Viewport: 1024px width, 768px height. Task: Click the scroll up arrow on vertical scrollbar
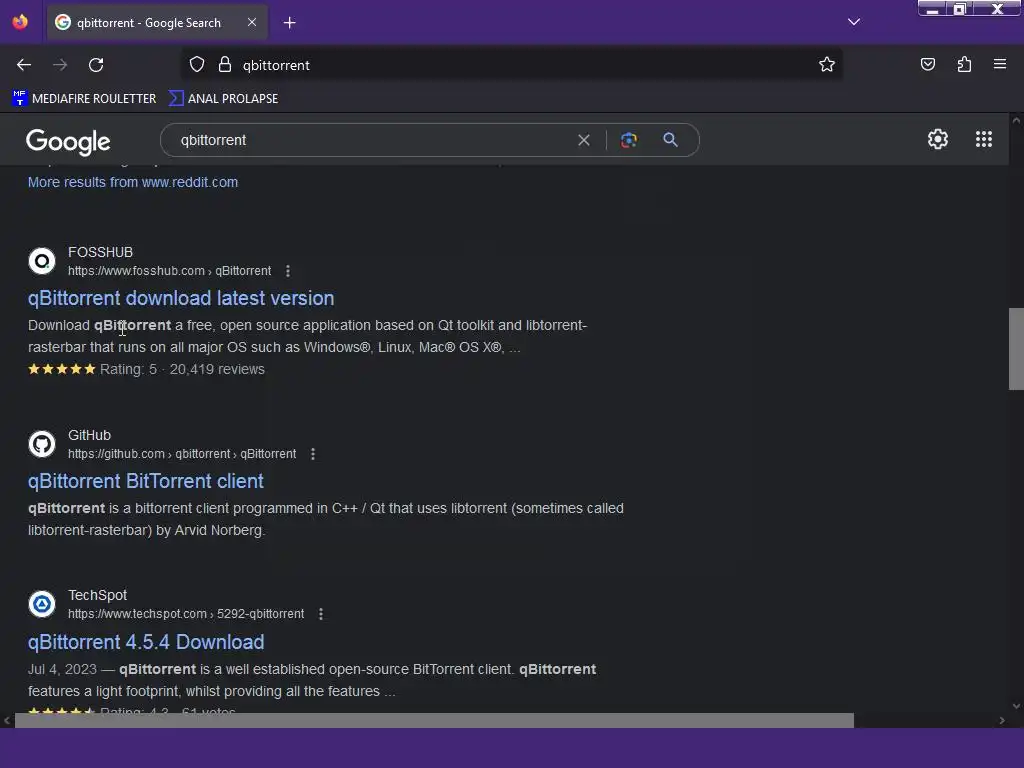1016,121
